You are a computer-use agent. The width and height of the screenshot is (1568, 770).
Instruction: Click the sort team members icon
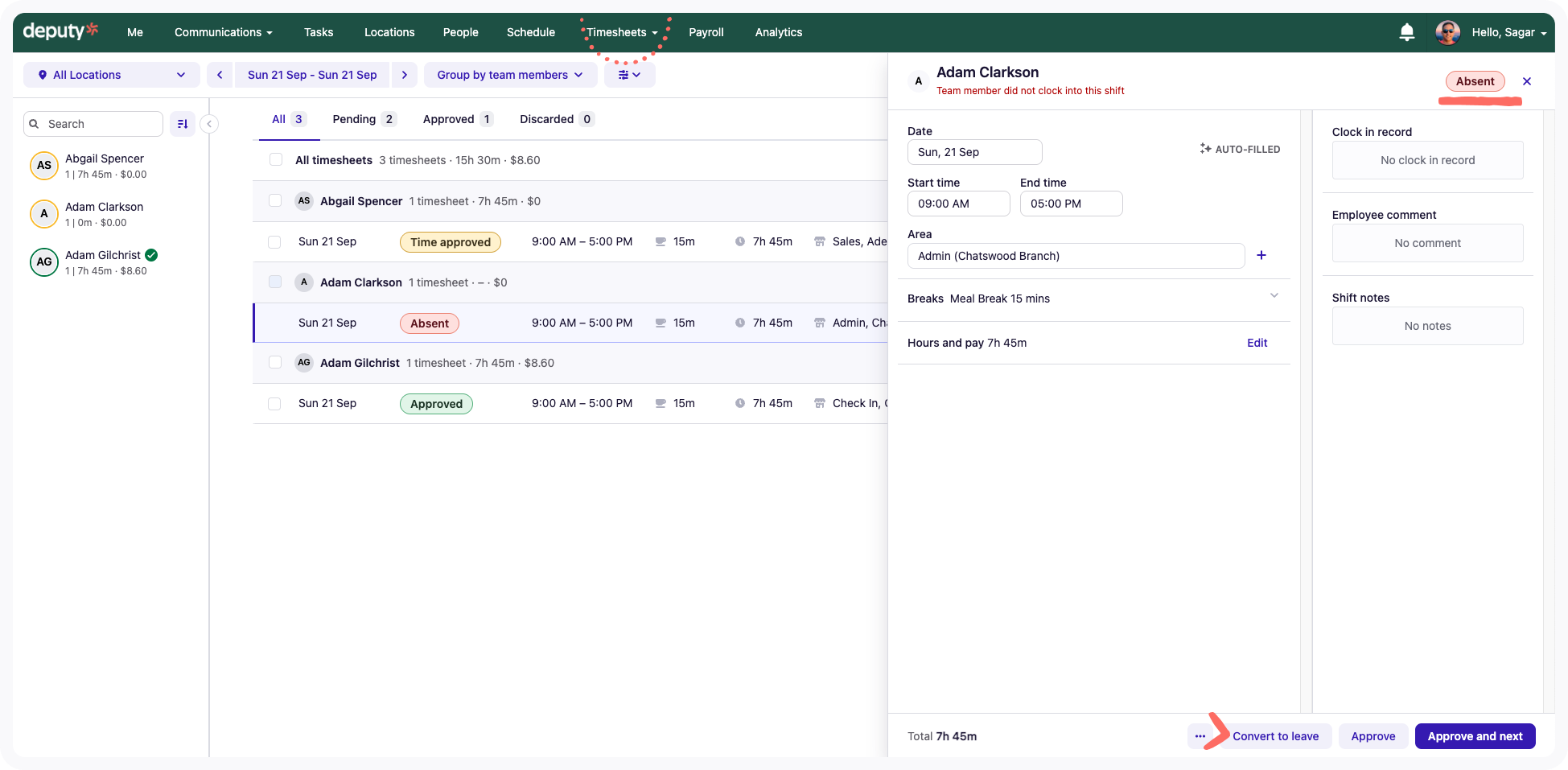(183, 124)
